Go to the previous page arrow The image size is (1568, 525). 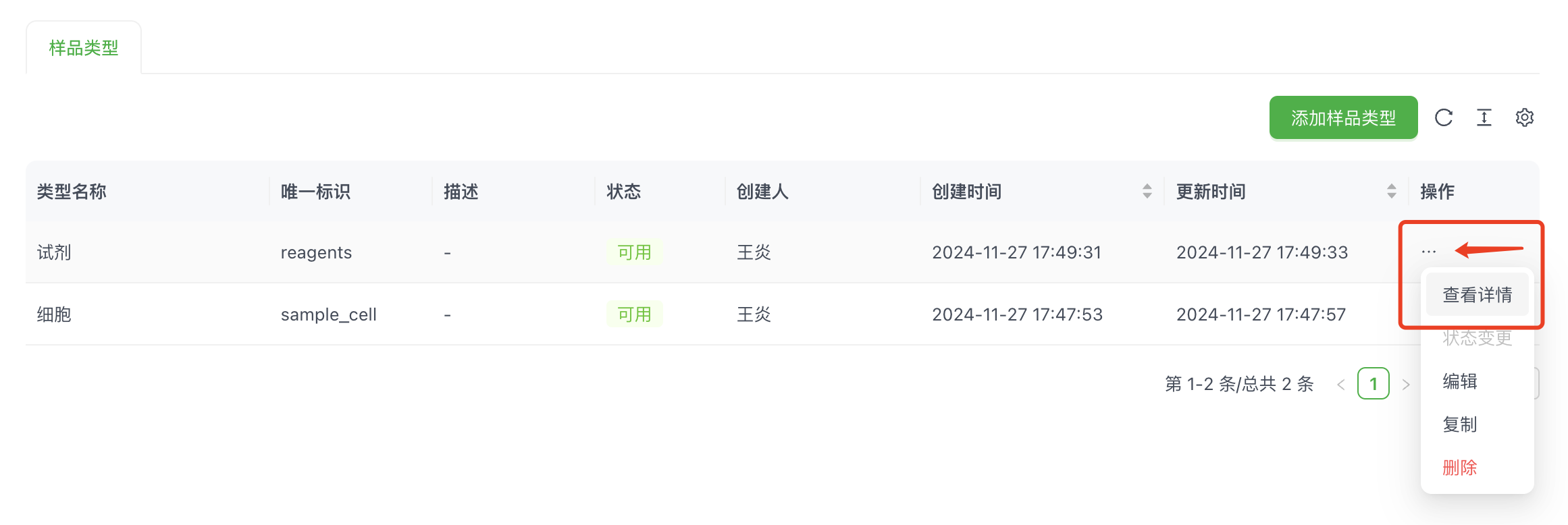1341,384
